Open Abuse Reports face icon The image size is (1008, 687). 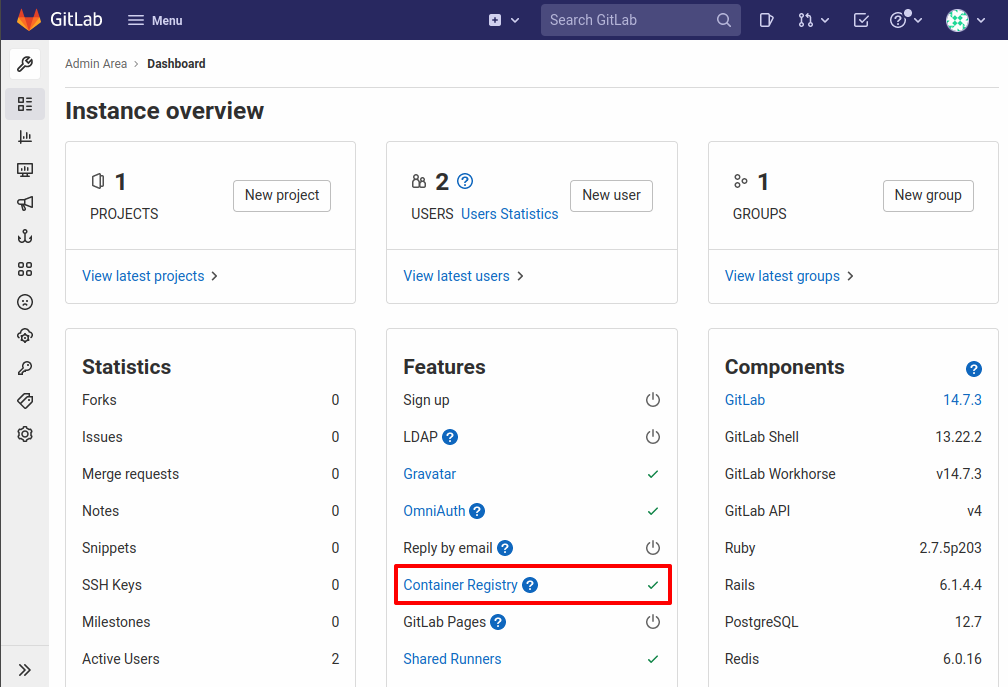point(25,302)
